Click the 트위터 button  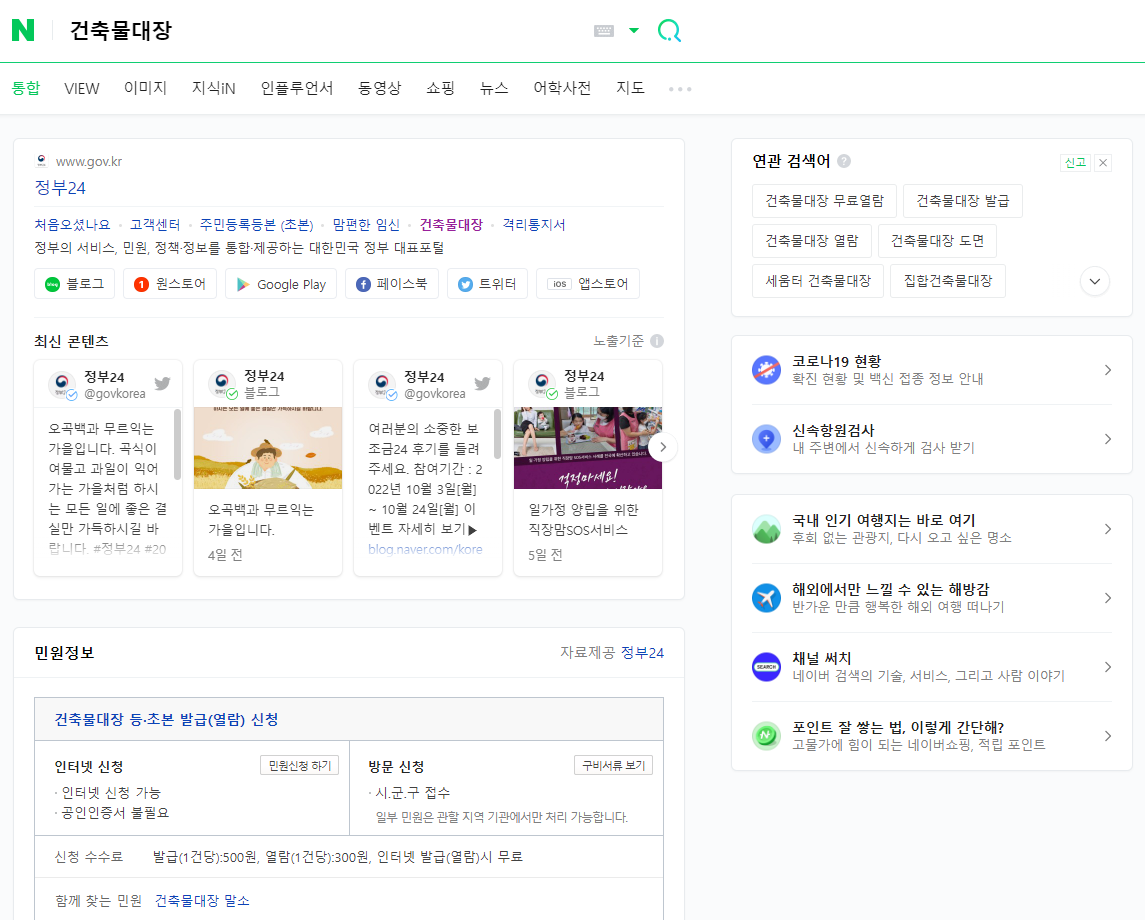(x=488, y=284)
